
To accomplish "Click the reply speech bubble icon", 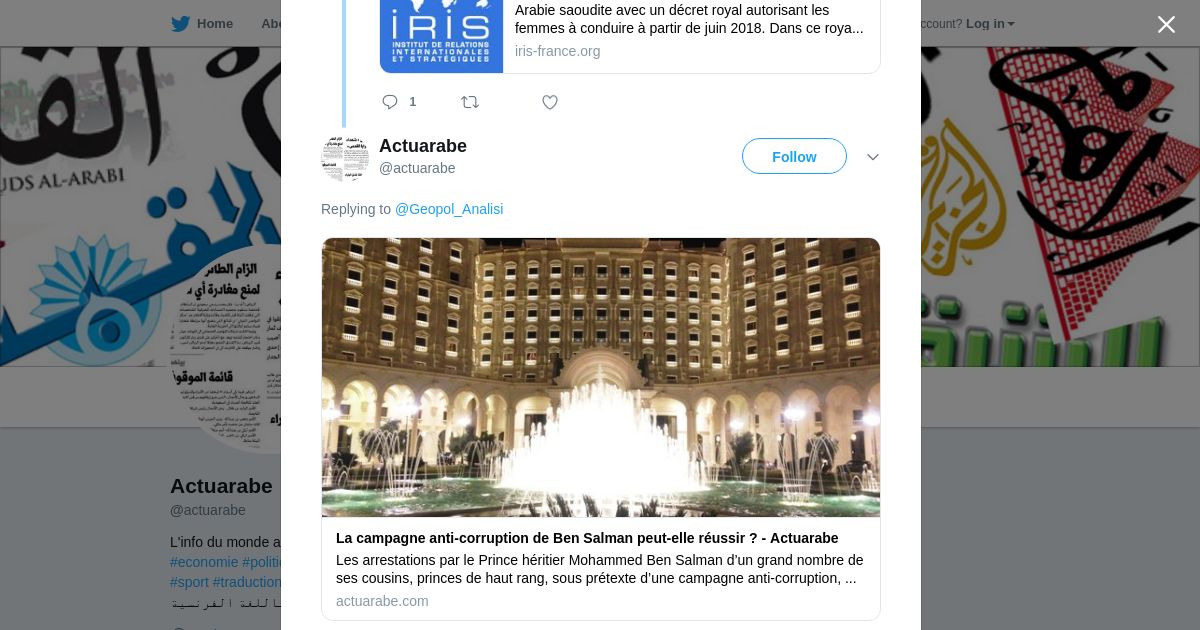I will (x=390, y=102).
